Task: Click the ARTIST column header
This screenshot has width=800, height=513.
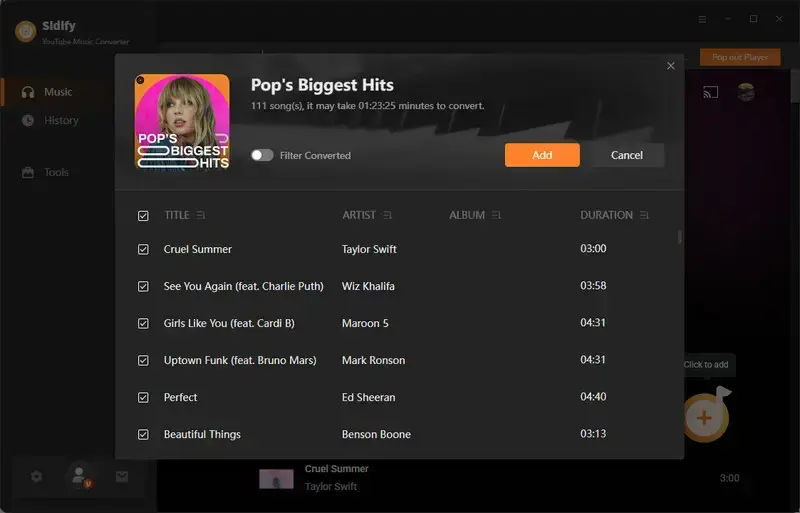Action: 359,215
